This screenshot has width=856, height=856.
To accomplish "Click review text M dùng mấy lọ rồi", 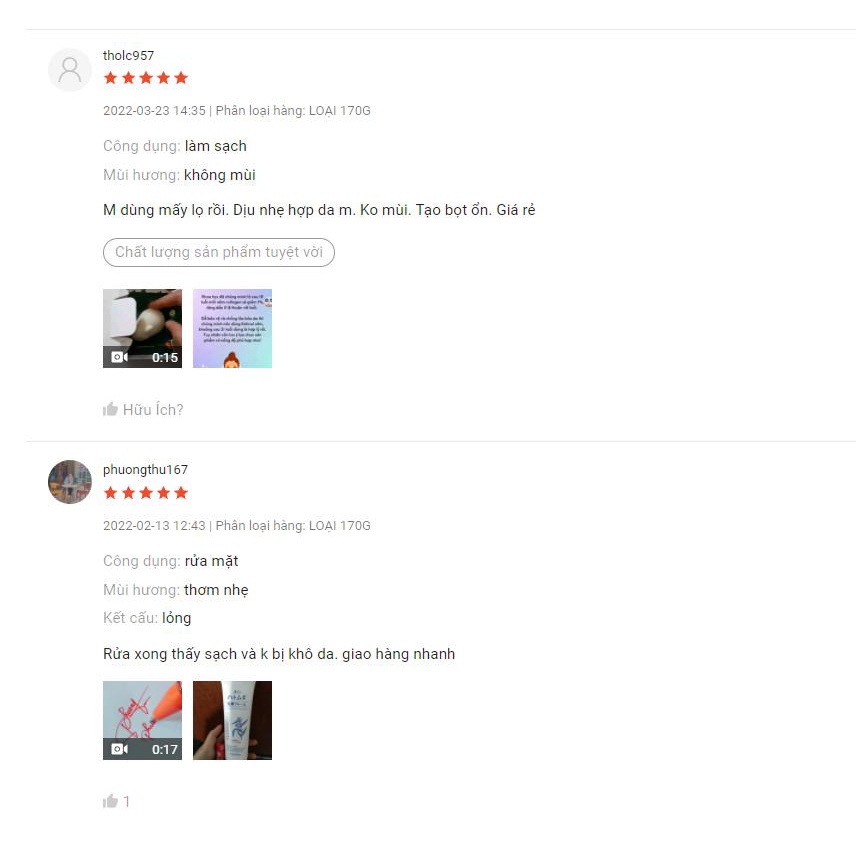I will tap(165, 210).
